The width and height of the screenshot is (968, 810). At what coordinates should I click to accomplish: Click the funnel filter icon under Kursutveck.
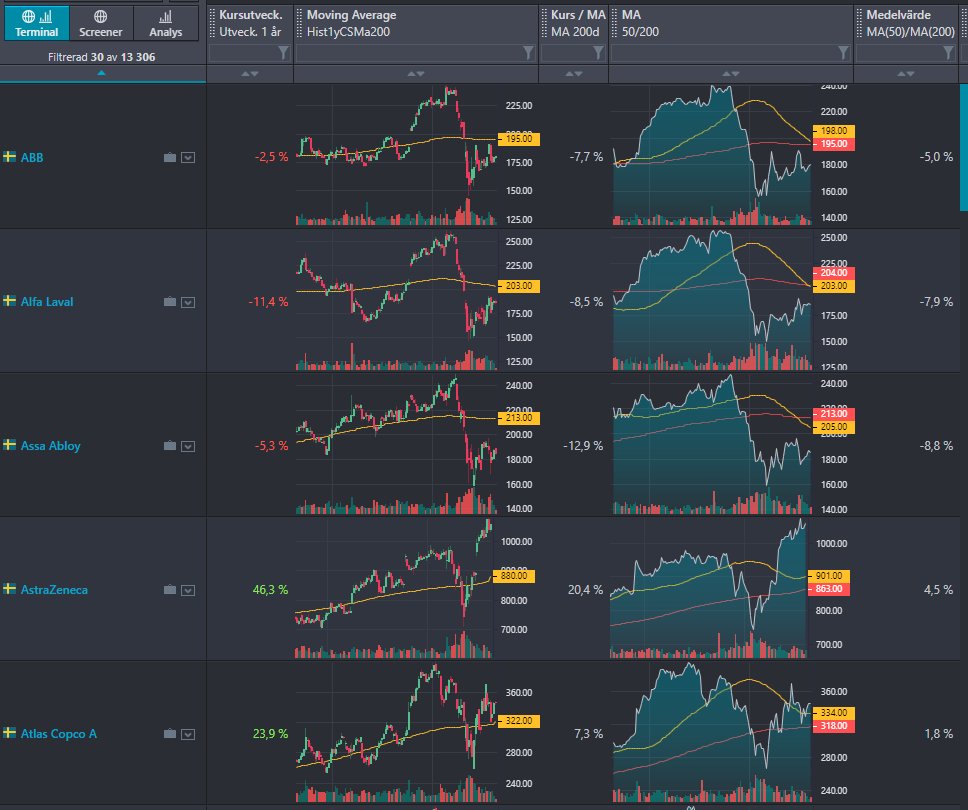(283, 53)
